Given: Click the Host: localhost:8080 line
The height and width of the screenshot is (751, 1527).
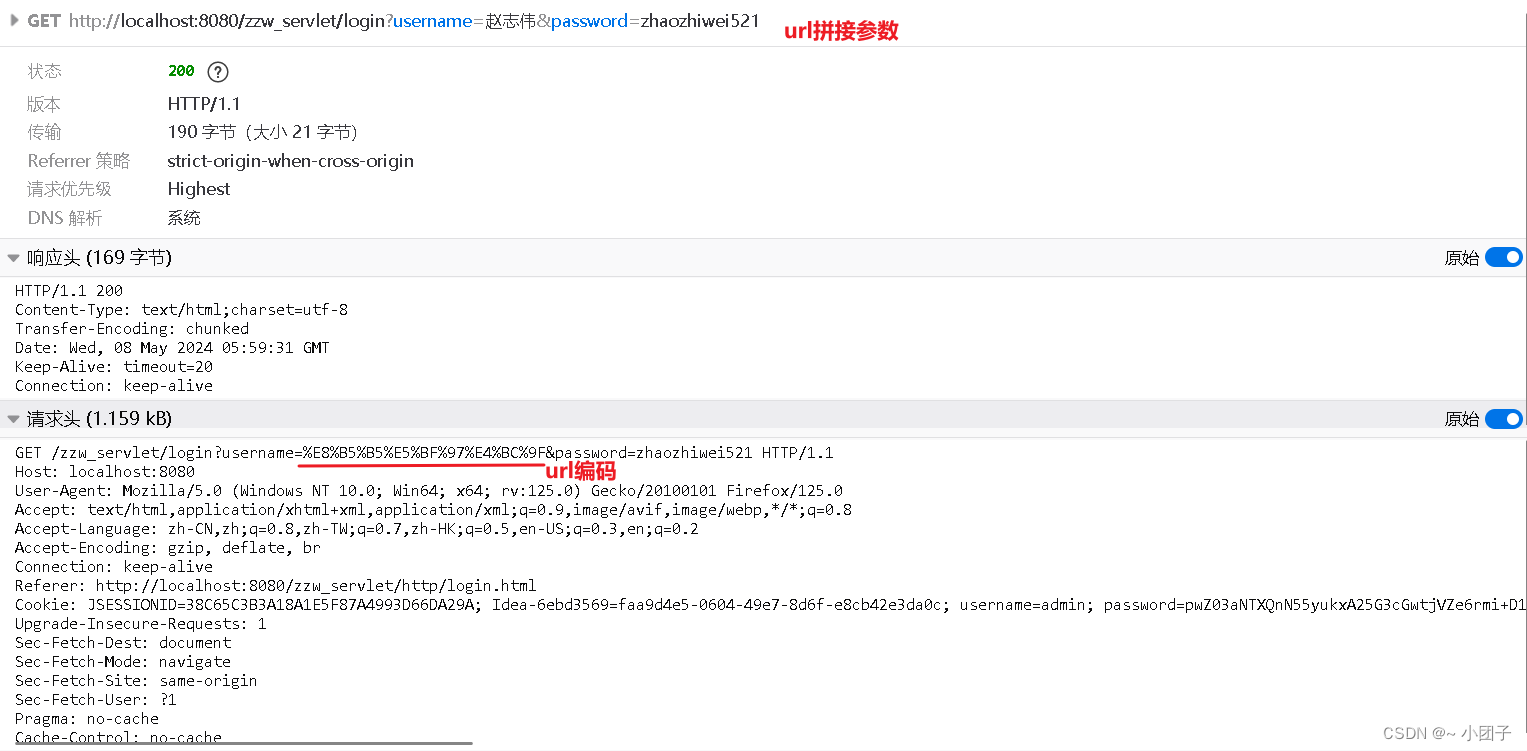Looking at the screenshot, I should pos(105,472).
